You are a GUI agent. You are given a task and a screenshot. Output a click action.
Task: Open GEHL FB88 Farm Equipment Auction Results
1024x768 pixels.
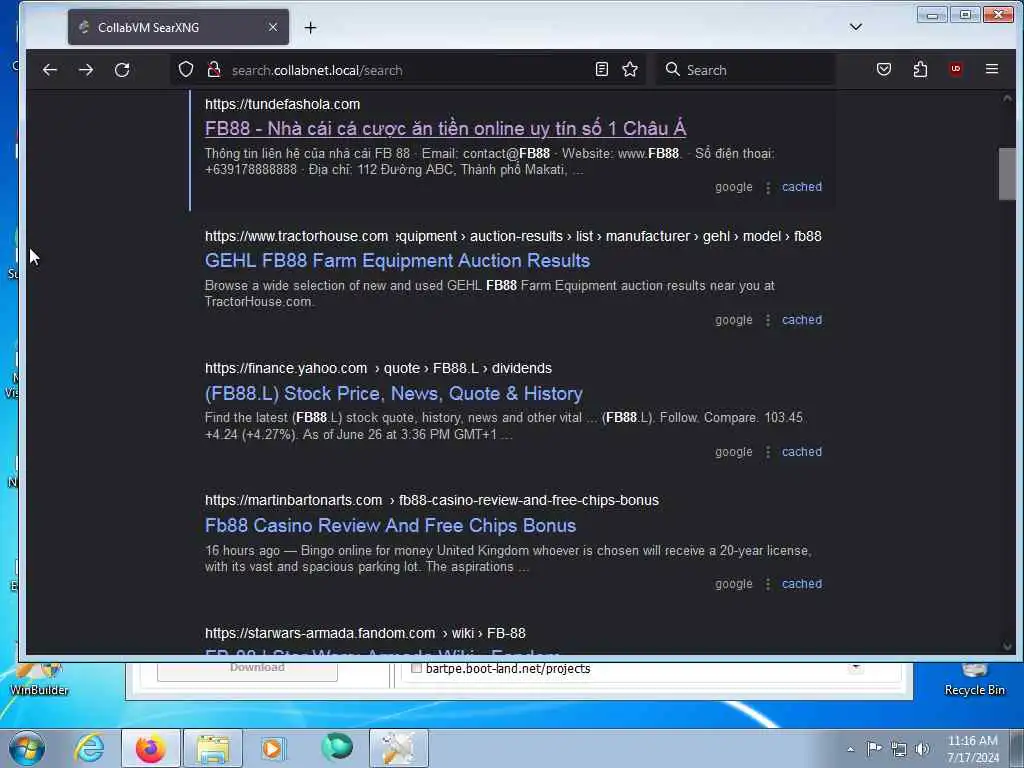coord(397,261)
